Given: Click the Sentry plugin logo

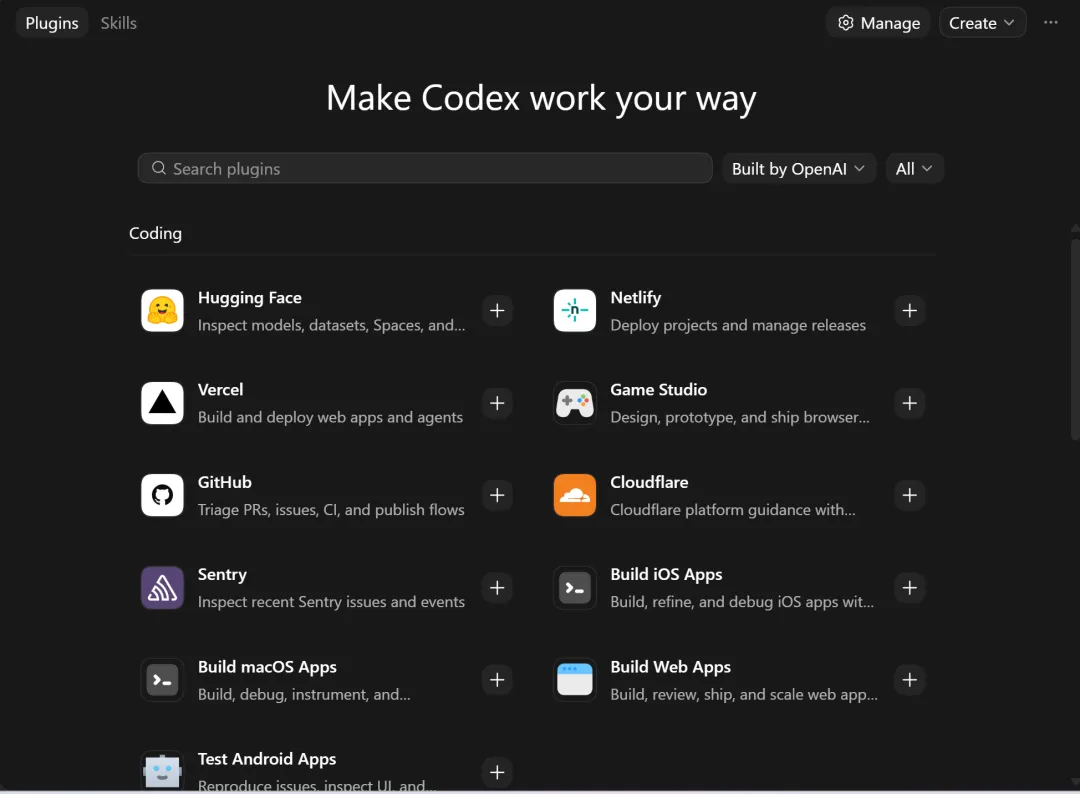Looking at the screenshot, I should pyautogui.click(x=163, y=587).
